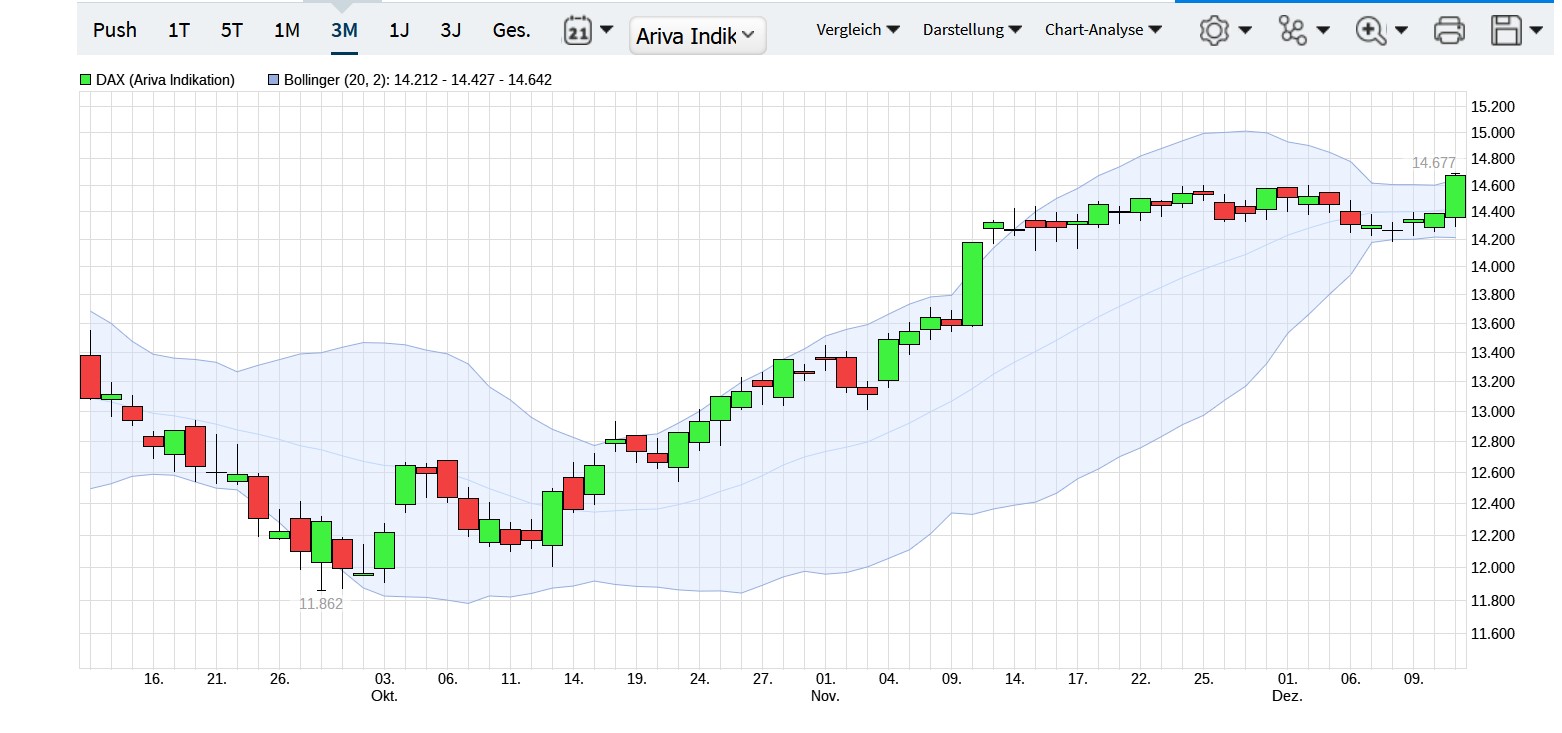The width and height of the screenshot is (1562, 733).
Task: Click the 21. date label on x-axis
Action: 217,679
